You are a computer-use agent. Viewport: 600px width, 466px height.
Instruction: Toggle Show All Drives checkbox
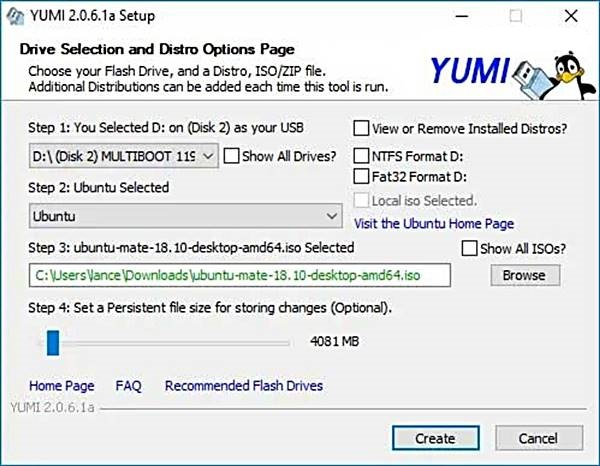(x=232, y=156)
